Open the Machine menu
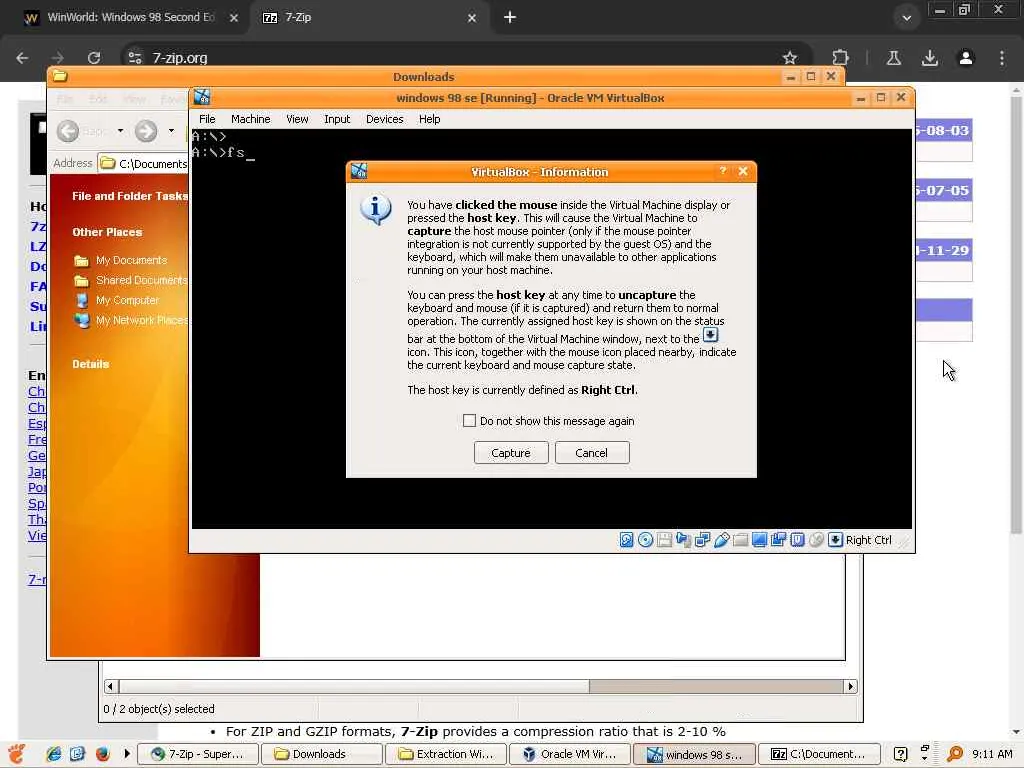This screenshot has height=768, width=1024. (250, 119)
